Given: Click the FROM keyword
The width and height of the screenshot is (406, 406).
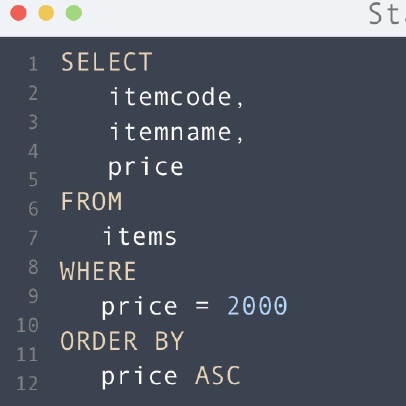Looking at the screenshot, I should point(92,201).
